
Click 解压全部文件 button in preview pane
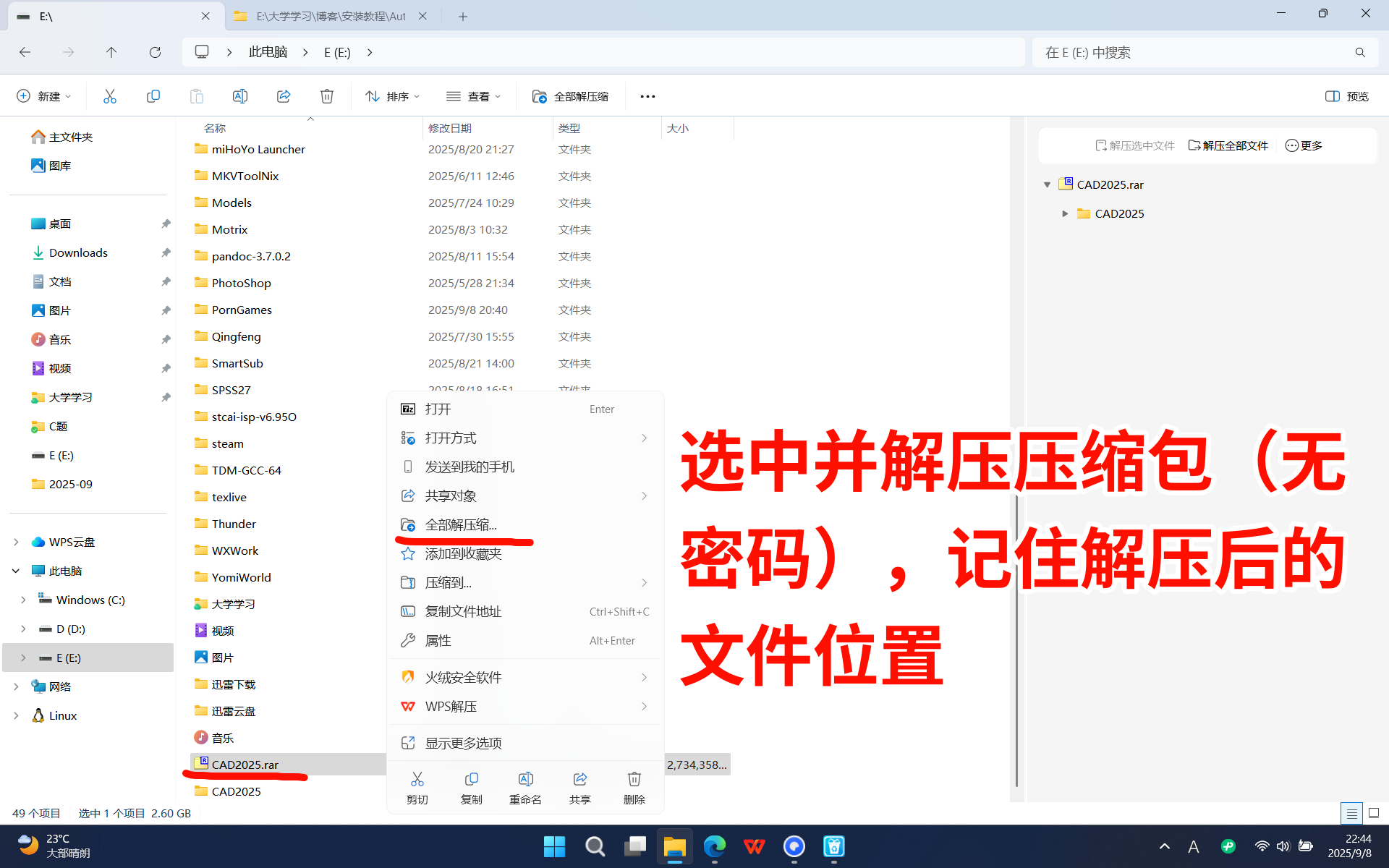(1228, 145)
